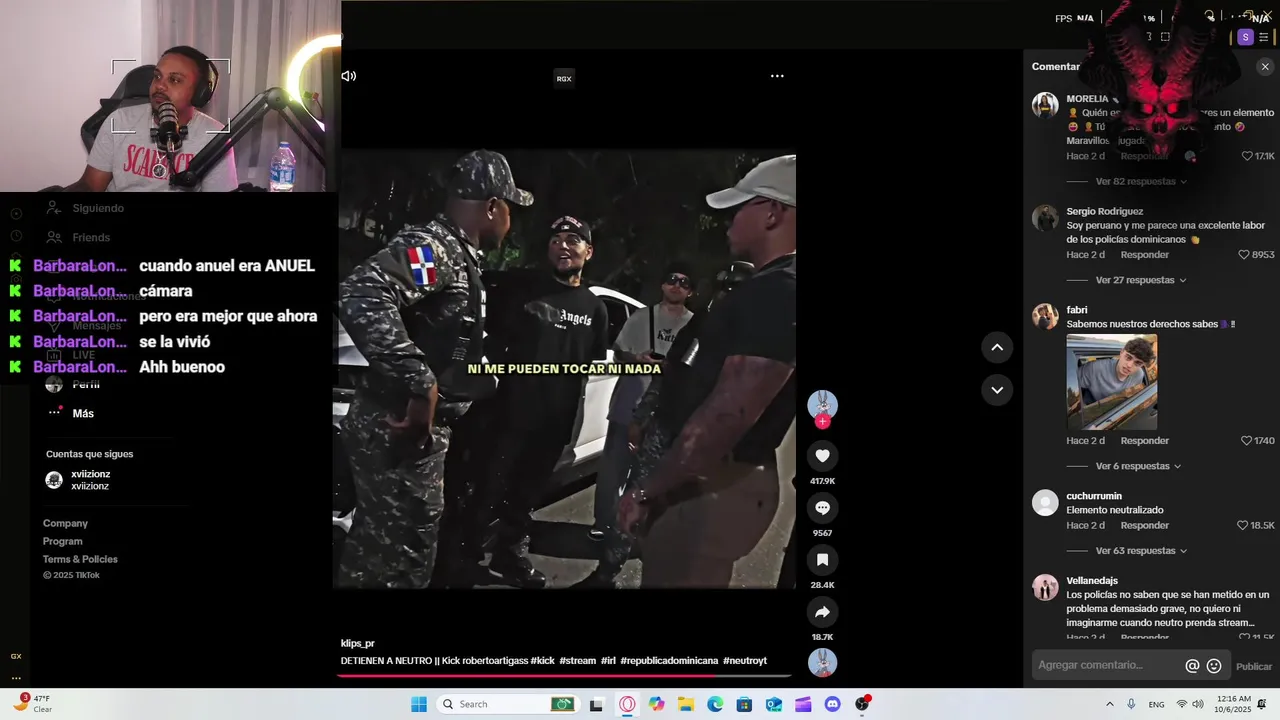
Task: Open MORELIA's profile picture
Action: (x=1045, y=105)
